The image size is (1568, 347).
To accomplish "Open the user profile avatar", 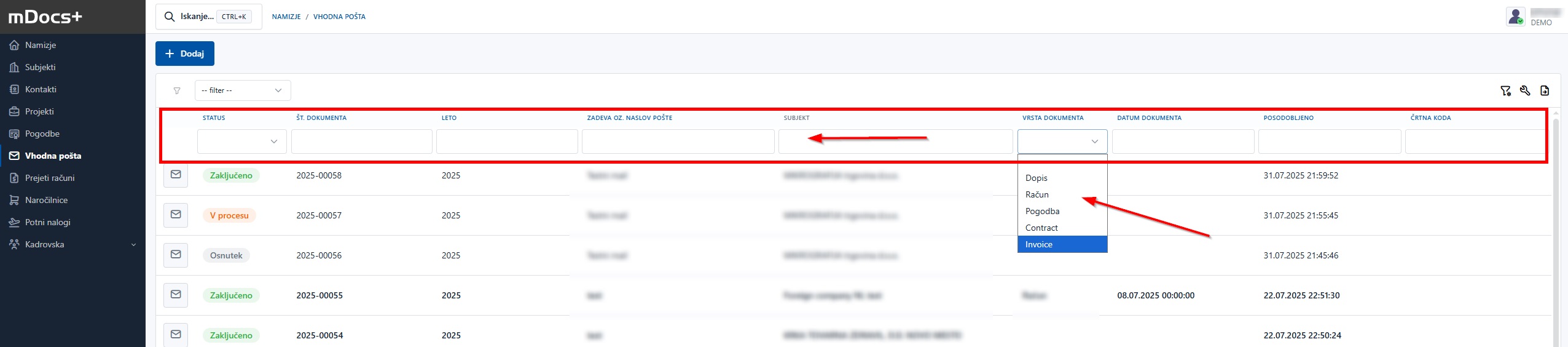I will pos(1516,17).
